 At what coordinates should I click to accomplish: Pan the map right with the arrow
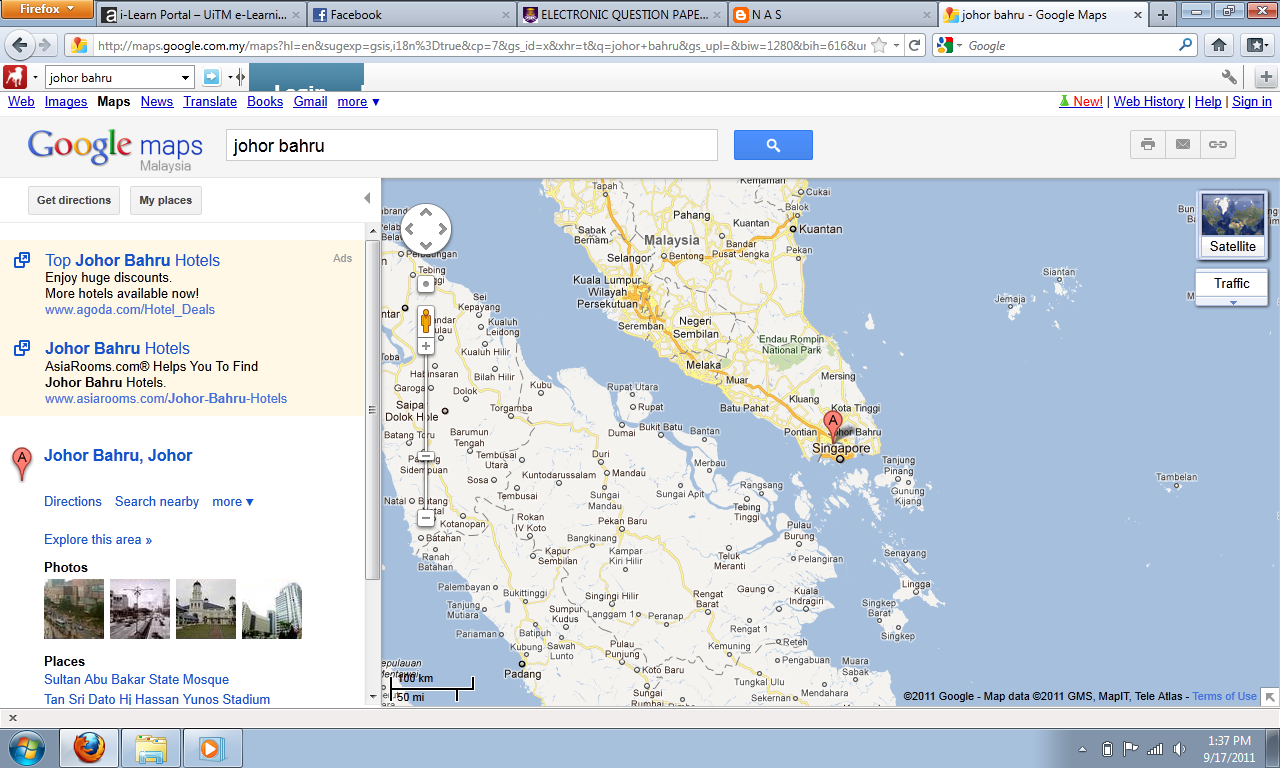tap(443, 229)
